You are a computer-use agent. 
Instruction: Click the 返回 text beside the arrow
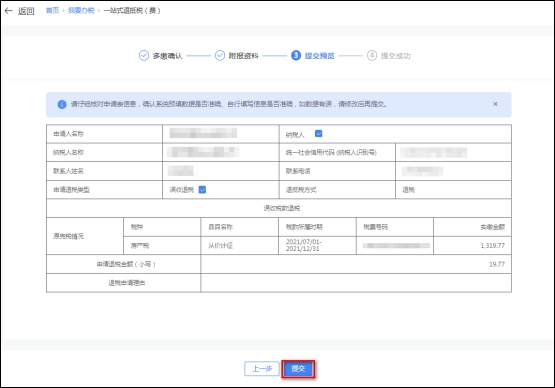tap(26, 11)
